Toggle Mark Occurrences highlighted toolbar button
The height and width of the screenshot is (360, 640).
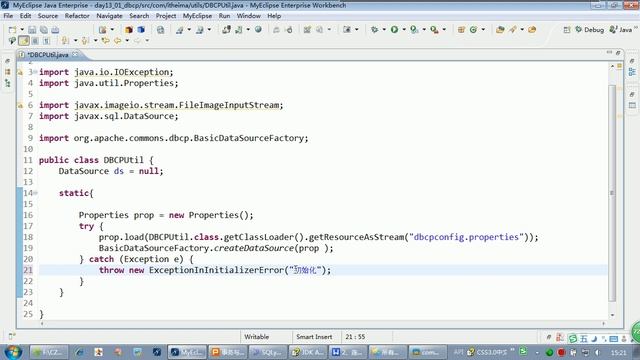[24, 41]
